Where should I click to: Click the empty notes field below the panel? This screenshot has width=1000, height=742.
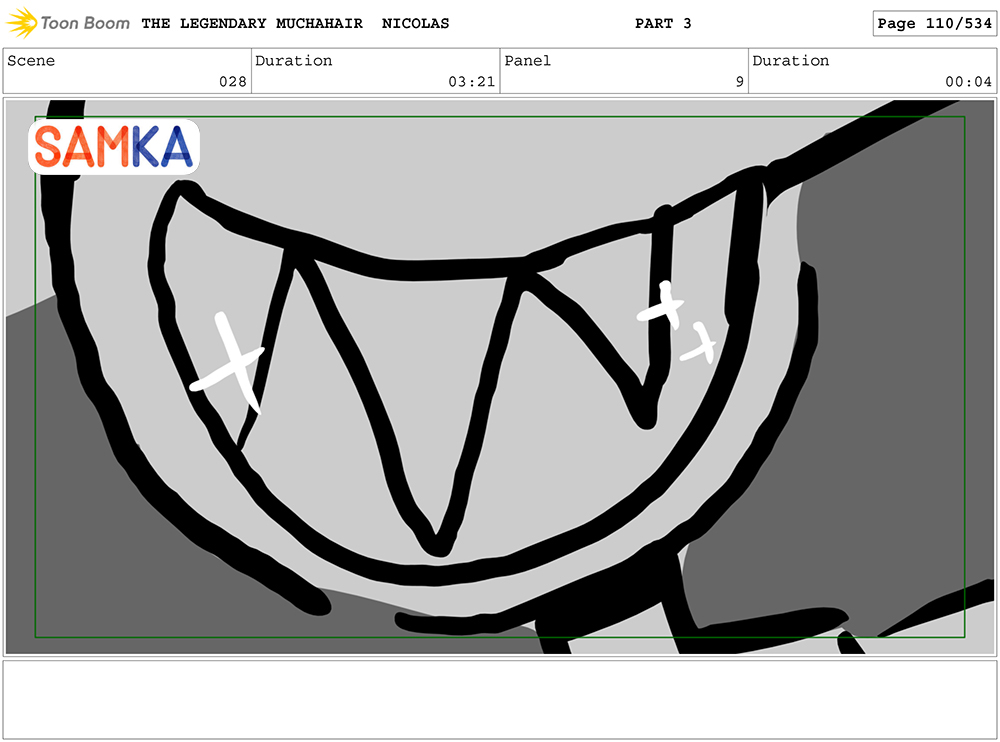point(500,700)
